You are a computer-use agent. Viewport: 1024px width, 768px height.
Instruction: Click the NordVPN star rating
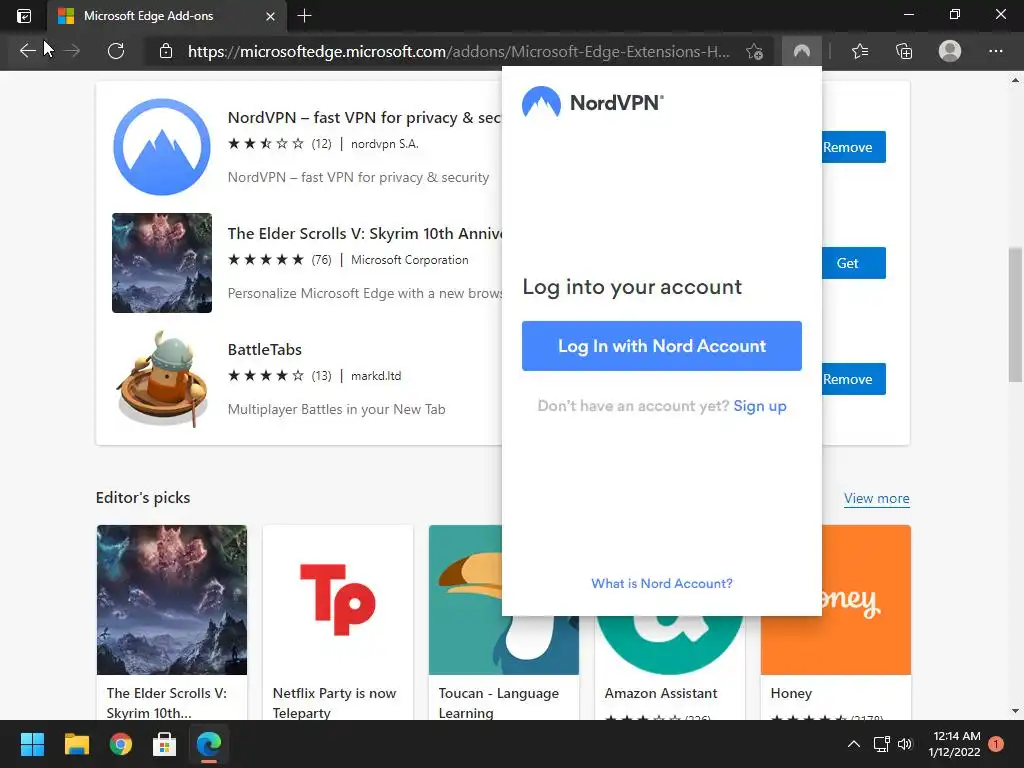click(266, 144)
